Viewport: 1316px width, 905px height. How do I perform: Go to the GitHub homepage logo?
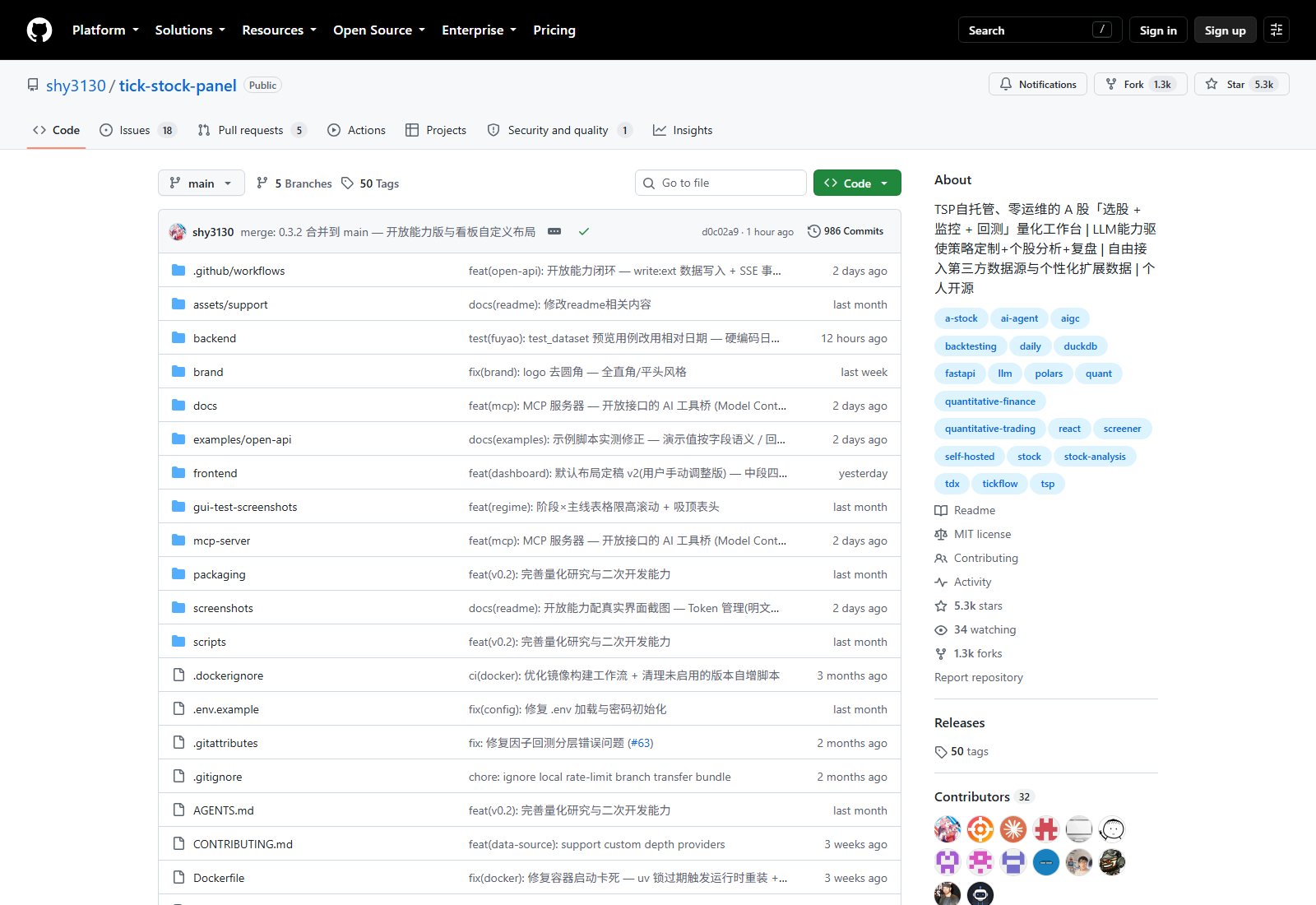coord(39,30)
